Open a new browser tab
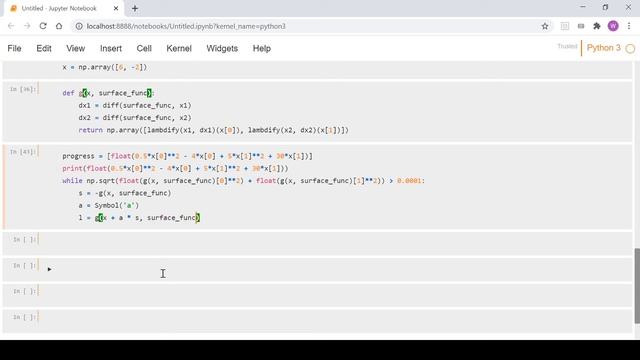The width and height of the screenshot is (640, 360). tap(135, 8)
